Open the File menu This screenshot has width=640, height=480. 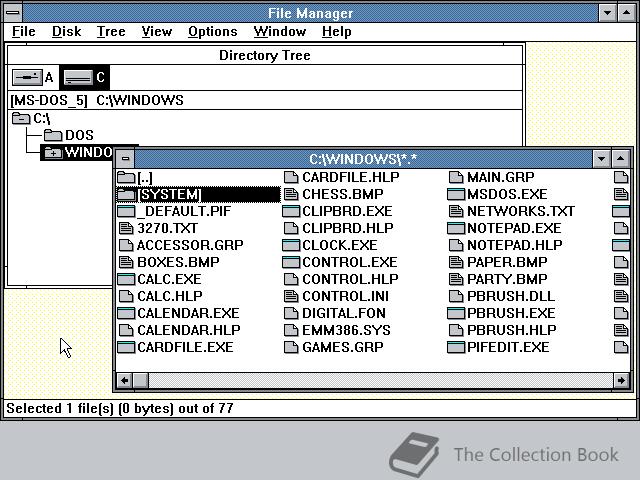pyautogui.click(x=23, y=31)
